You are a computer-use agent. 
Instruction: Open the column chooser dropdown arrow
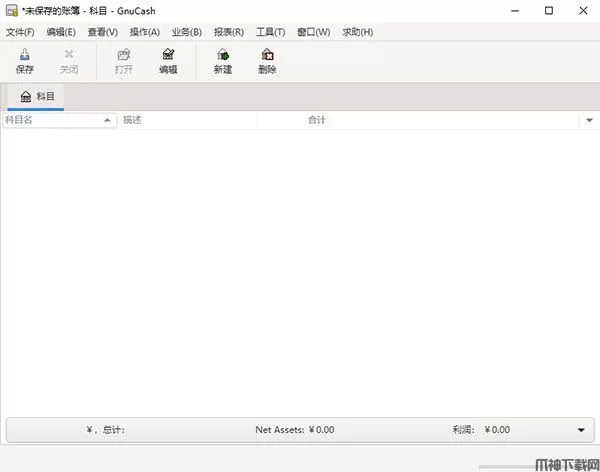(x=589, y=120)
